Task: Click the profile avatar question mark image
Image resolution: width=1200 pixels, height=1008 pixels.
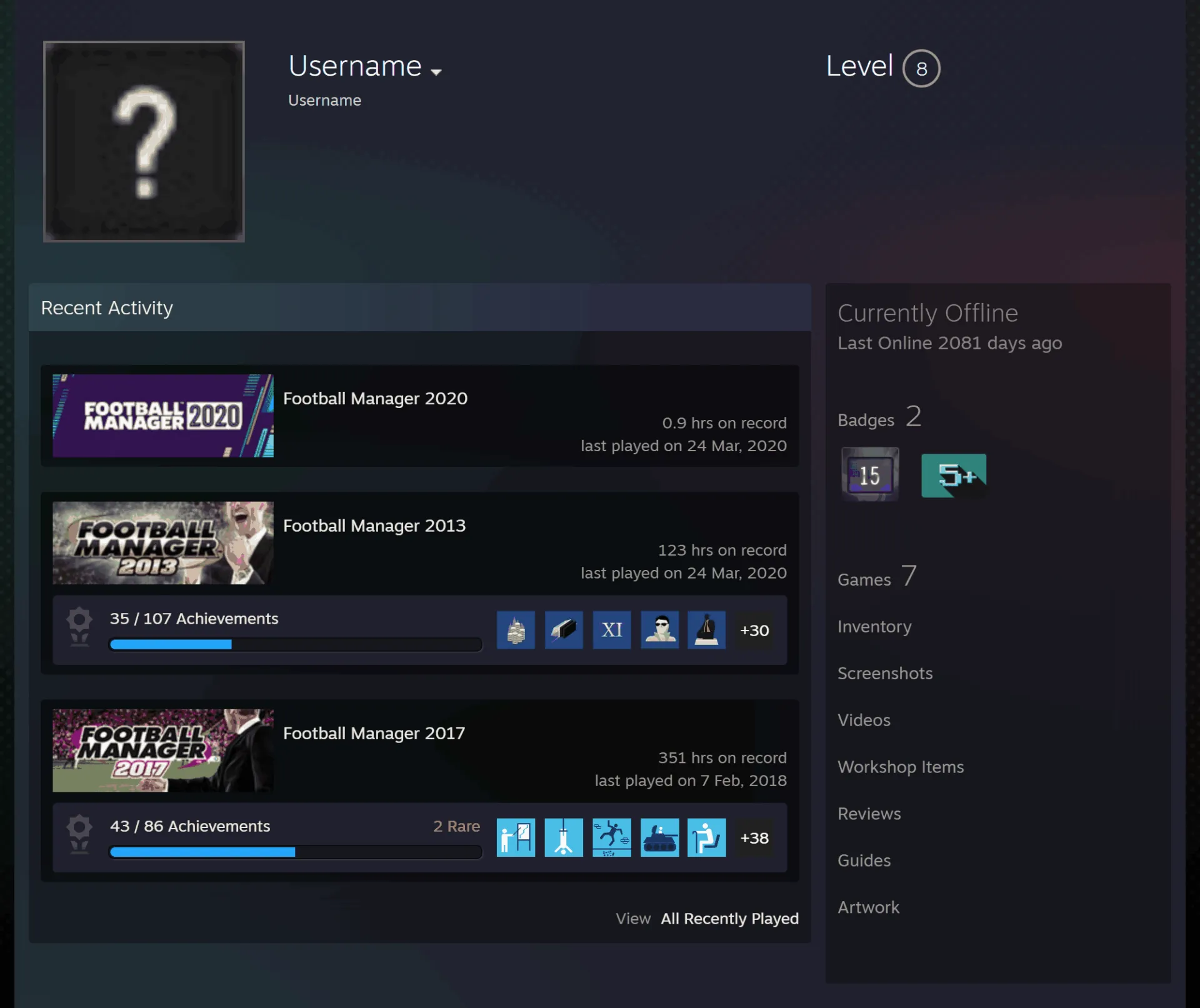Action: tap(144, 141)
